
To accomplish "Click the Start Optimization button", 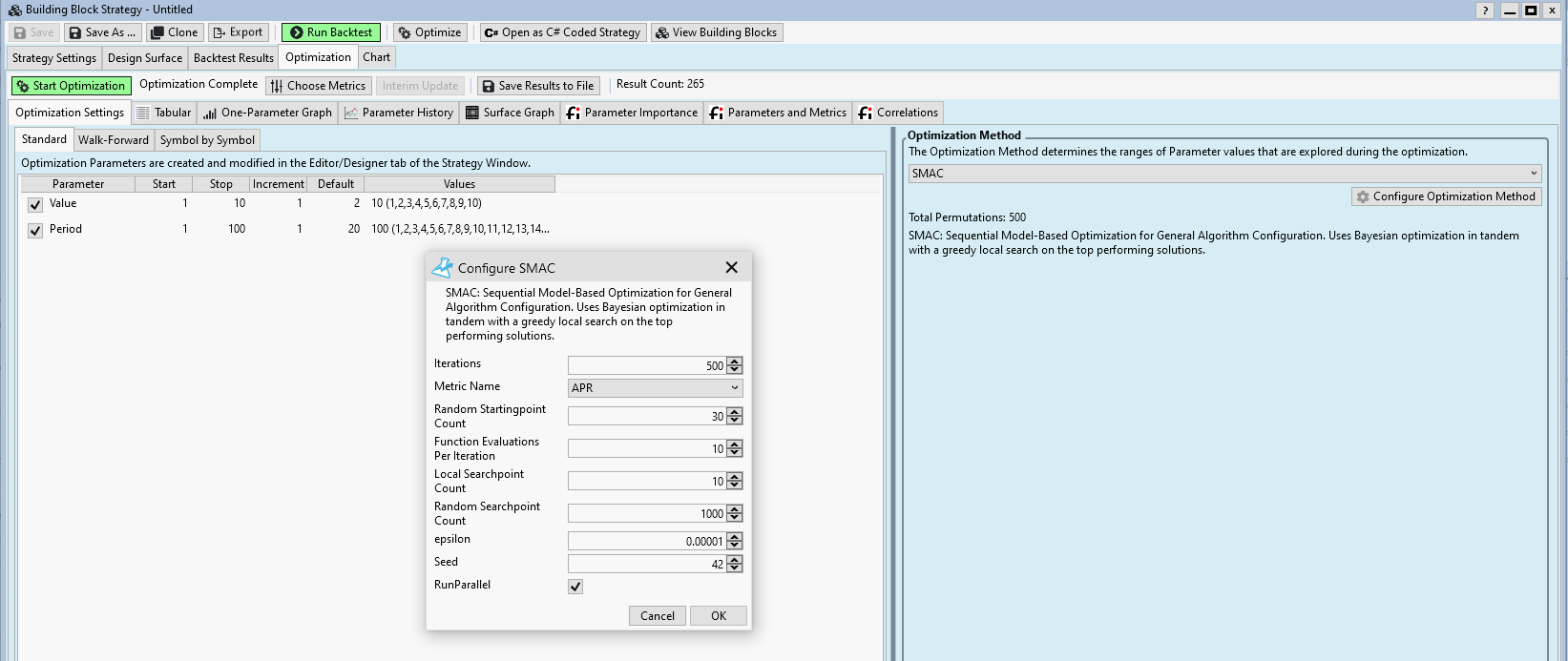I will coord(70,86).
